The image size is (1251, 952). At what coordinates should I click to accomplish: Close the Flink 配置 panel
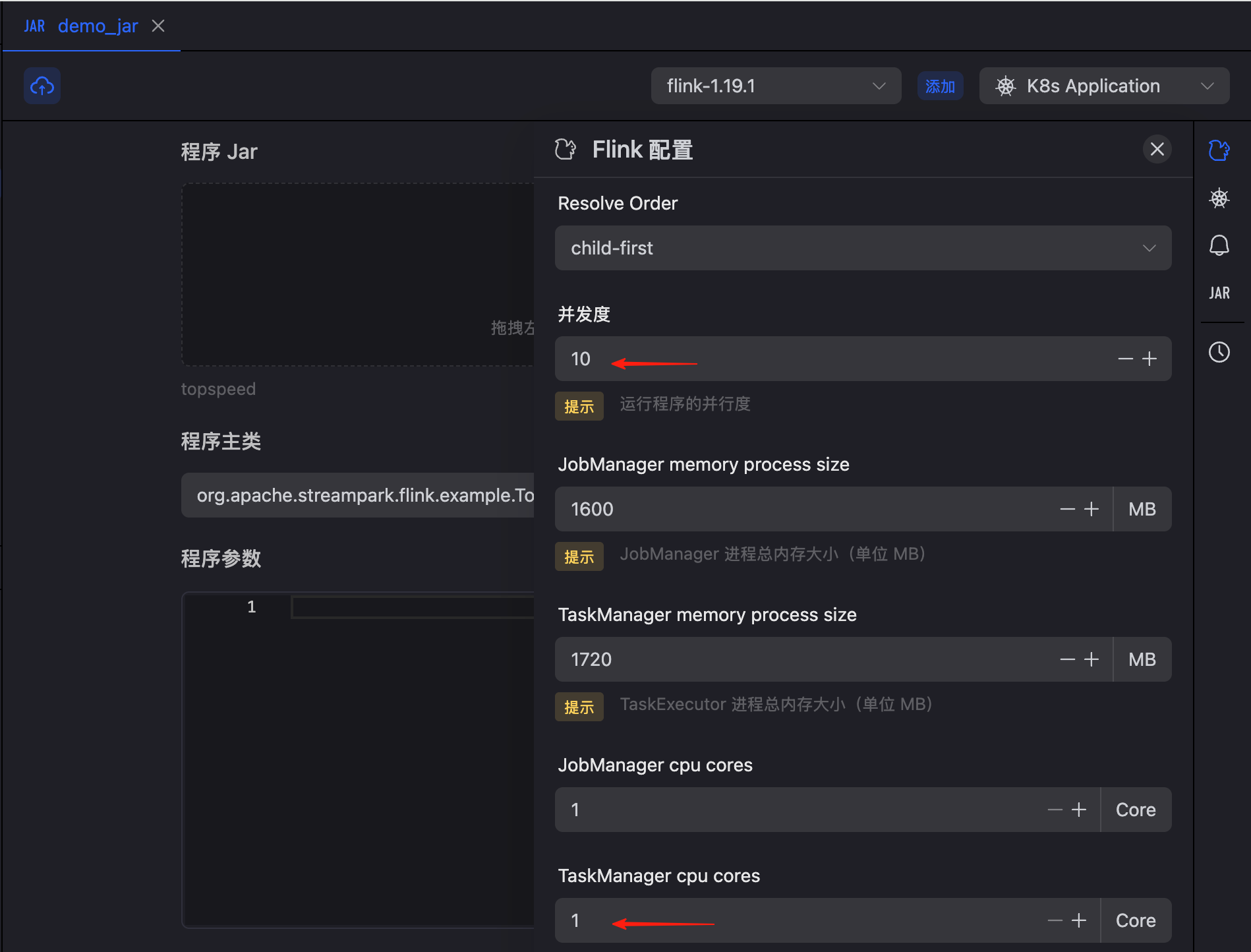point(1157,150)
